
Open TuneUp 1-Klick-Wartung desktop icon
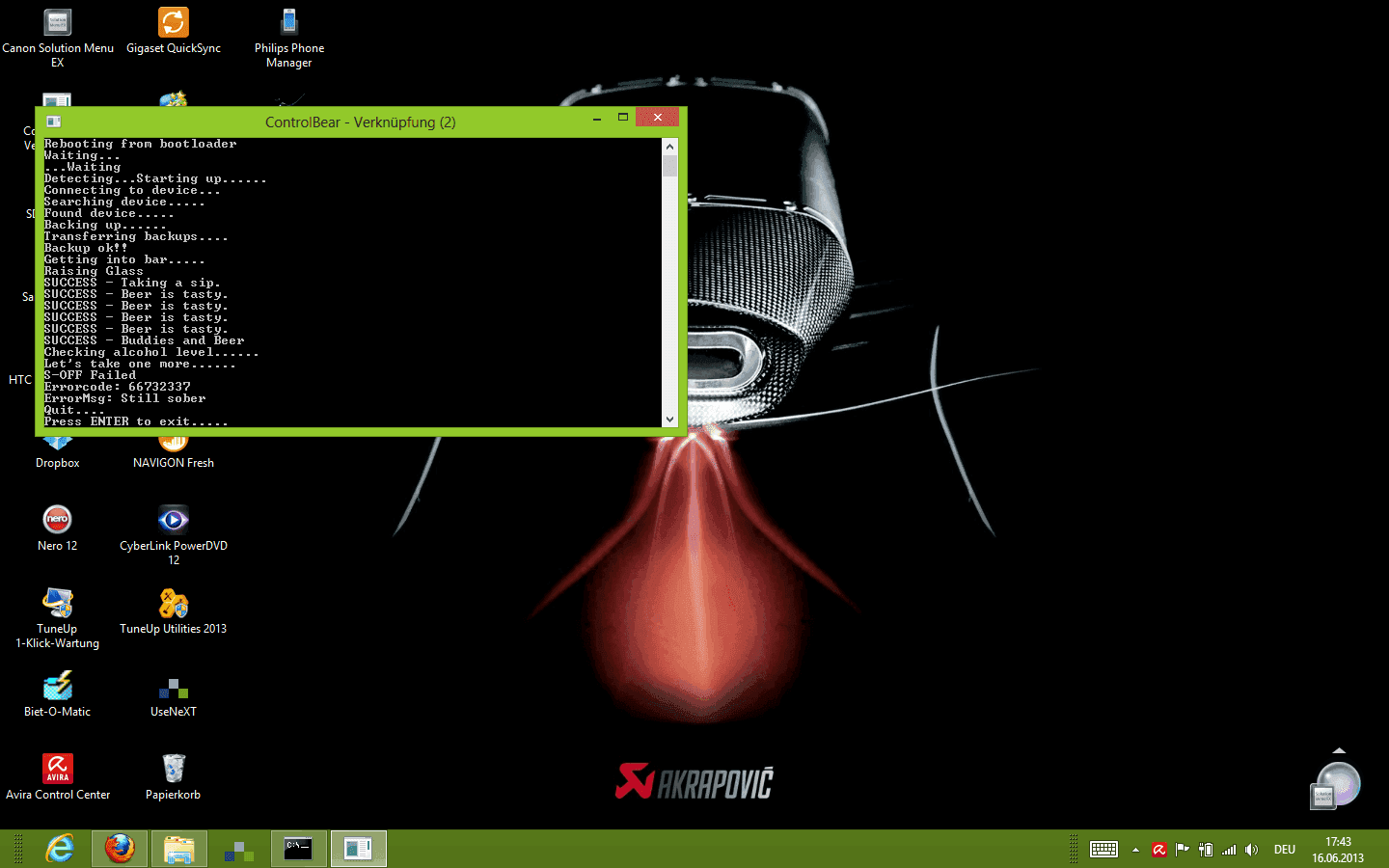pos(58,617)
